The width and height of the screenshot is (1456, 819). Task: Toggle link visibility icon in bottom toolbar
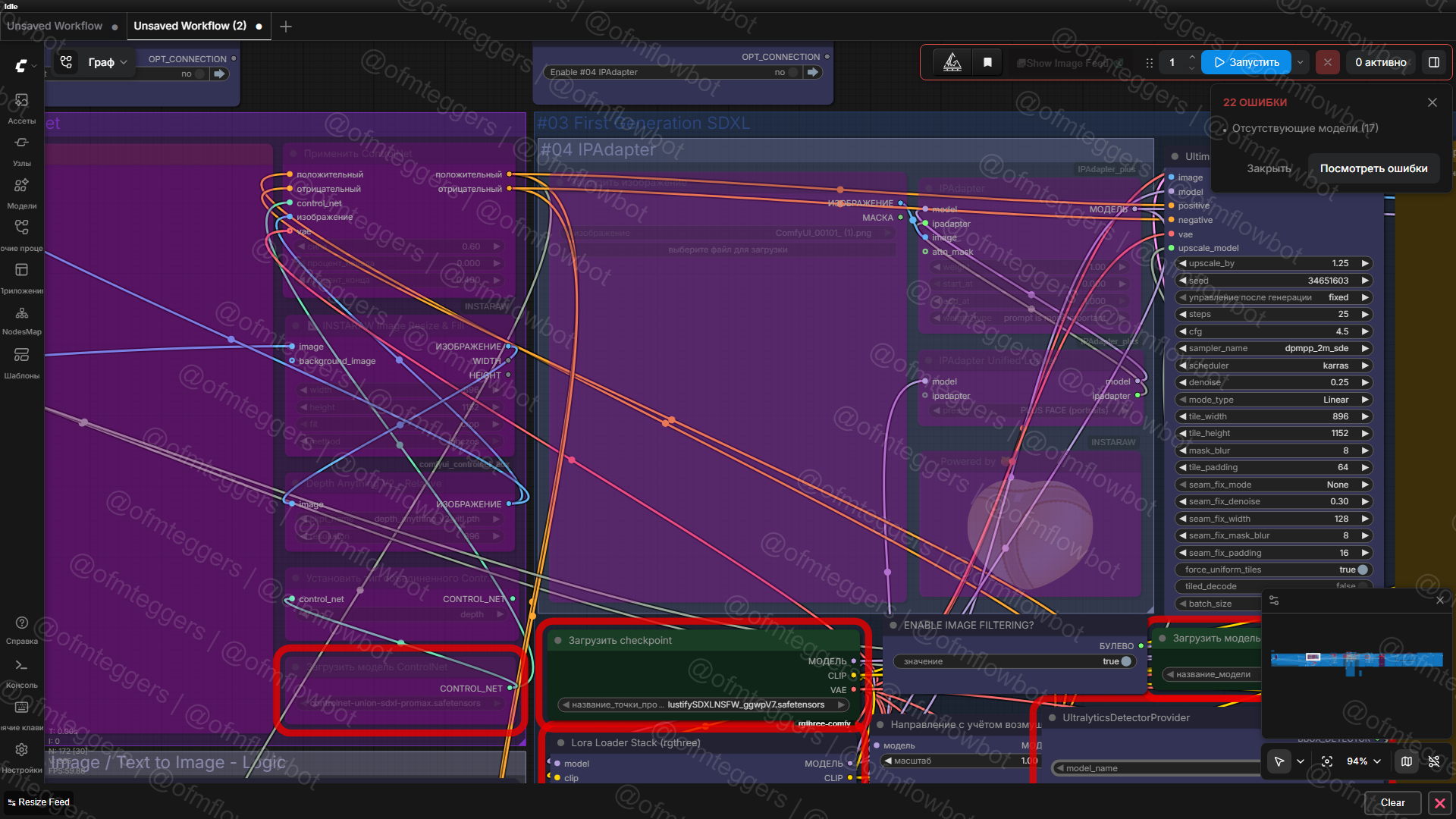1434,761
